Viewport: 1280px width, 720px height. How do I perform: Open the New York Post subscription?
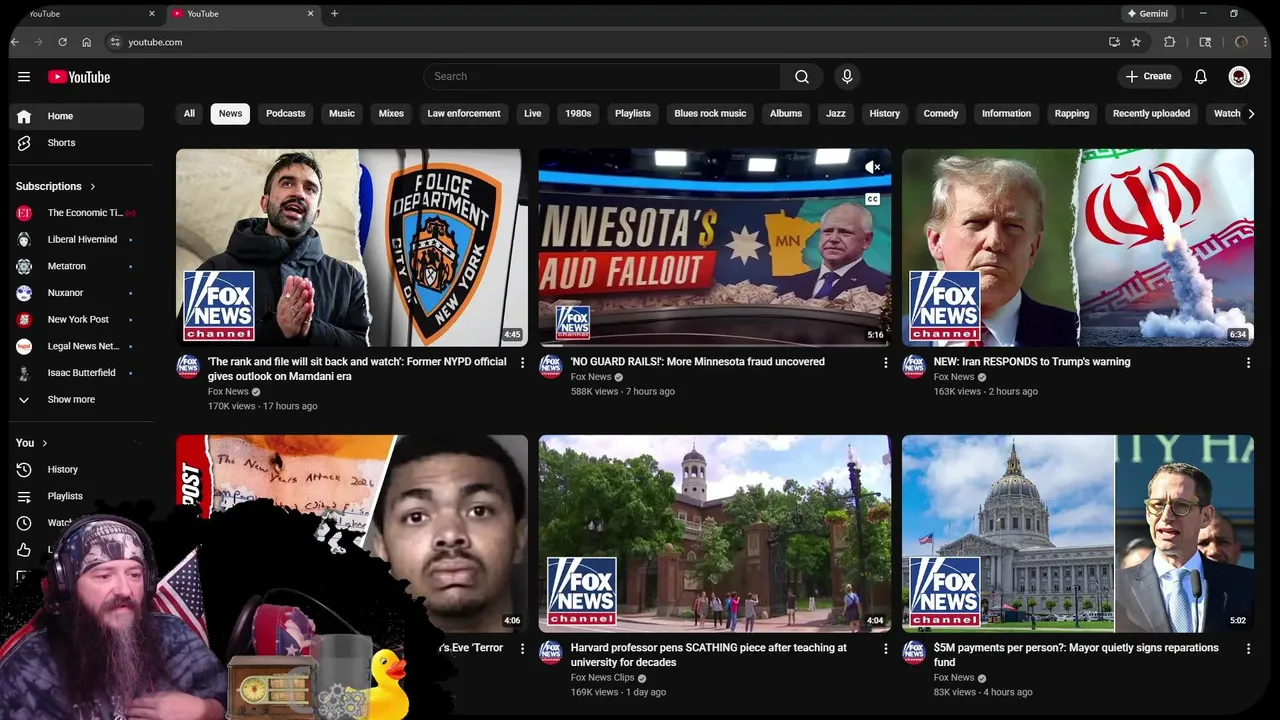click(x=78, y=320)
